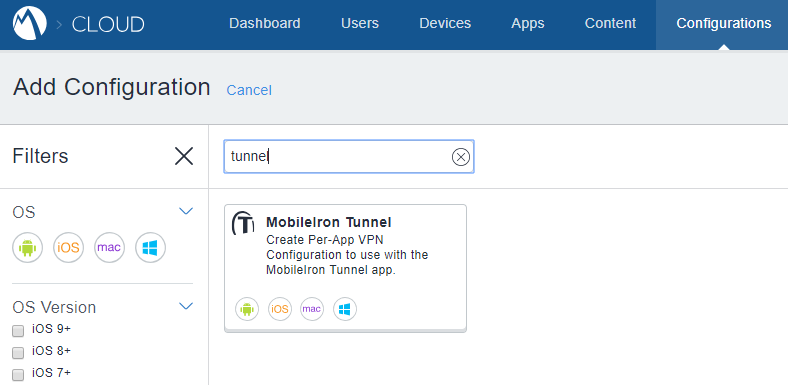Check the iOS 7+ checkbox
788x385 pixels.
tap(18, 374)
